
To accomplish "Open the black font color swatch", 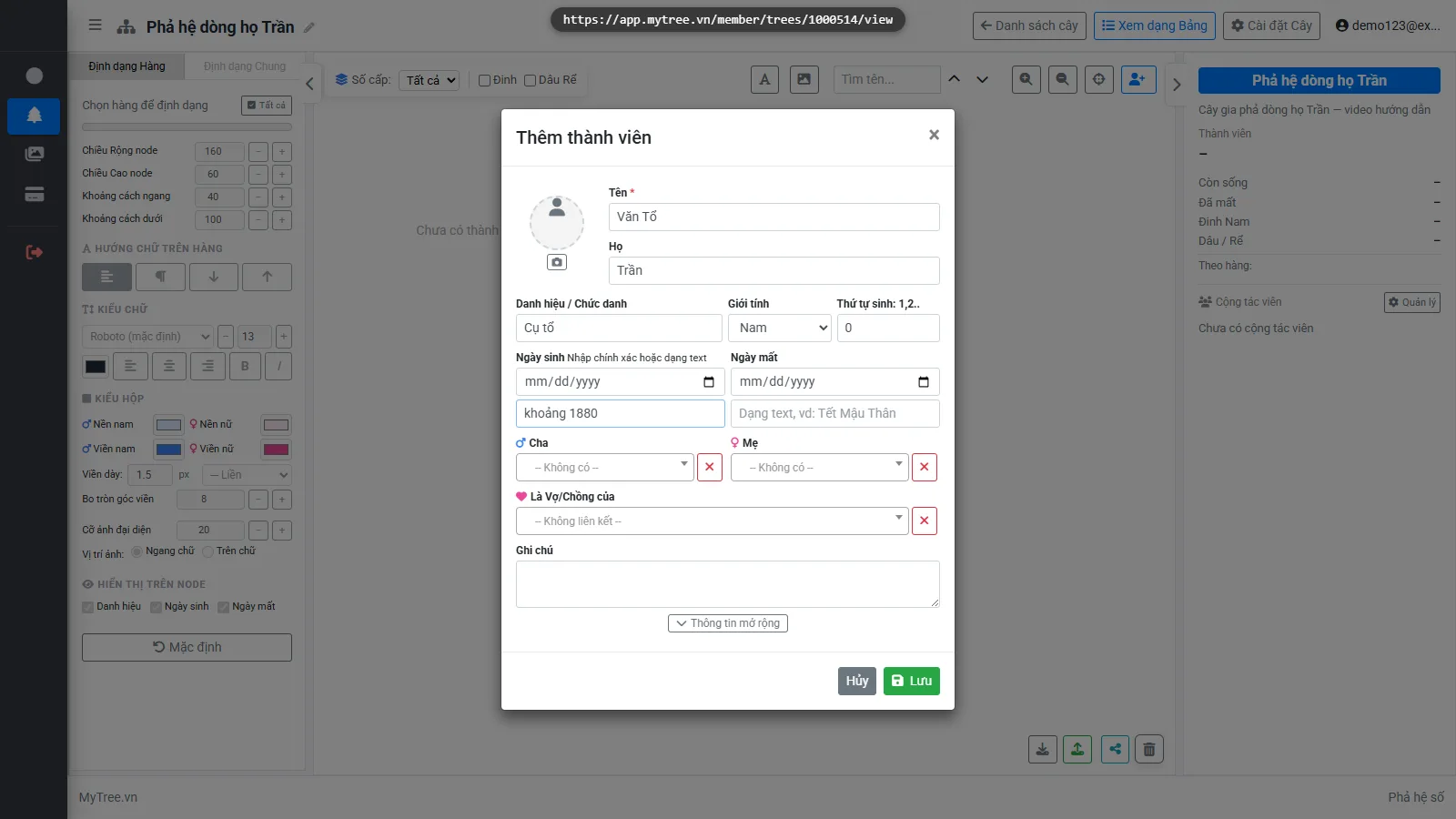I will (96, 367).
